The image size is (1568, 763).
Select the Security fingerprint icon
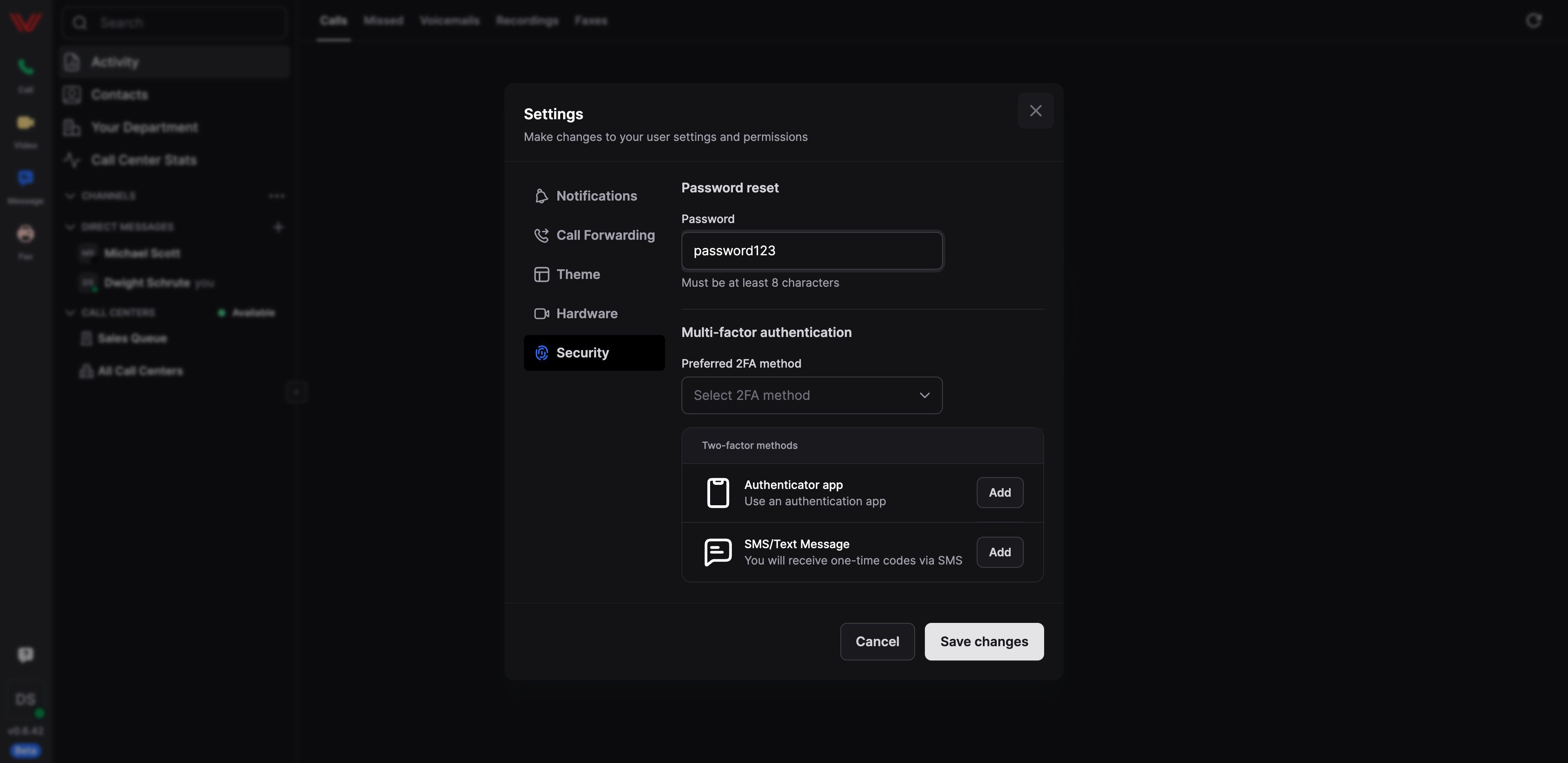(x=541, y=353)
